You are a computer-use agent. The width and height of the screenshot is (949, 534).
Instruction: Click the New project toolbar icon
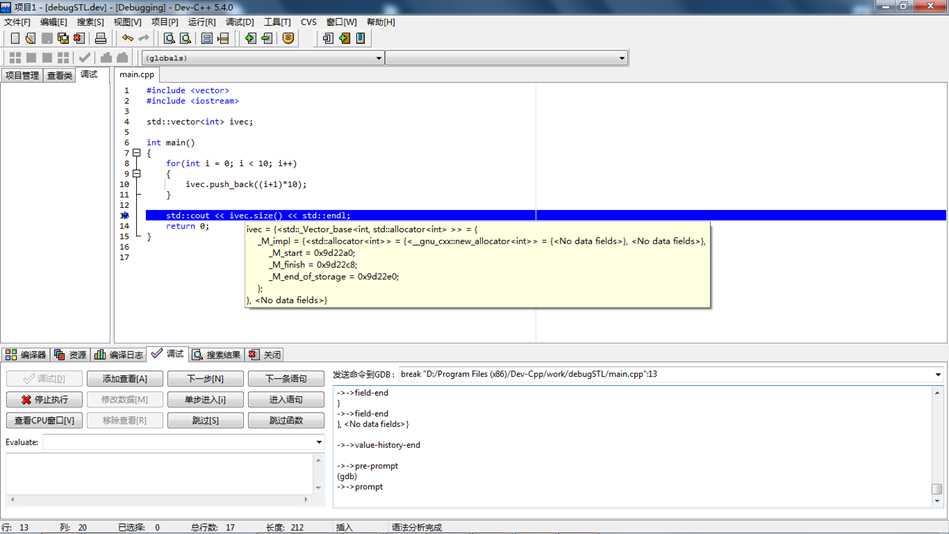(x=328, y=38)
